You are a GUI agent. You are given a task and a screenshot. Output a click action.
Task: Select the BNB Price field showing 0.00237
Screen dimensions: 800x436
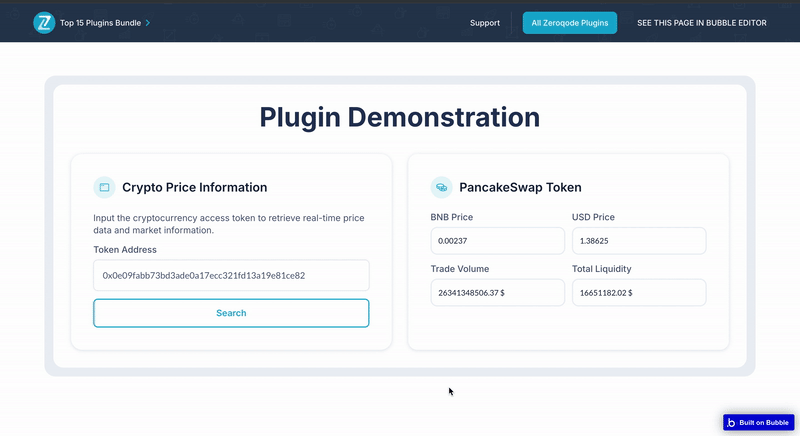(497, 241)
